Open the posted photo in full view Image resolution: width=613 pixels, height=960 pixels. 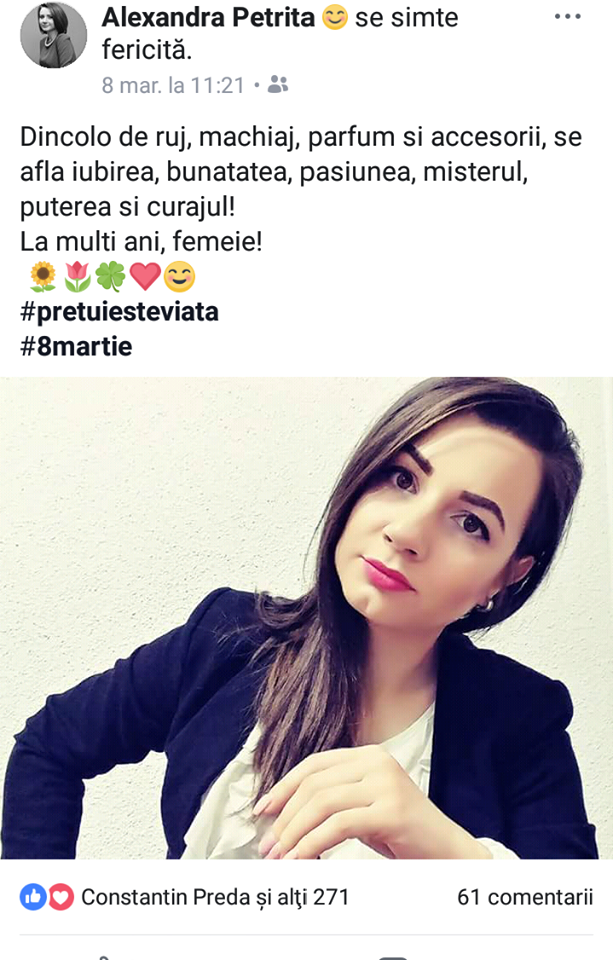point(306,618)
